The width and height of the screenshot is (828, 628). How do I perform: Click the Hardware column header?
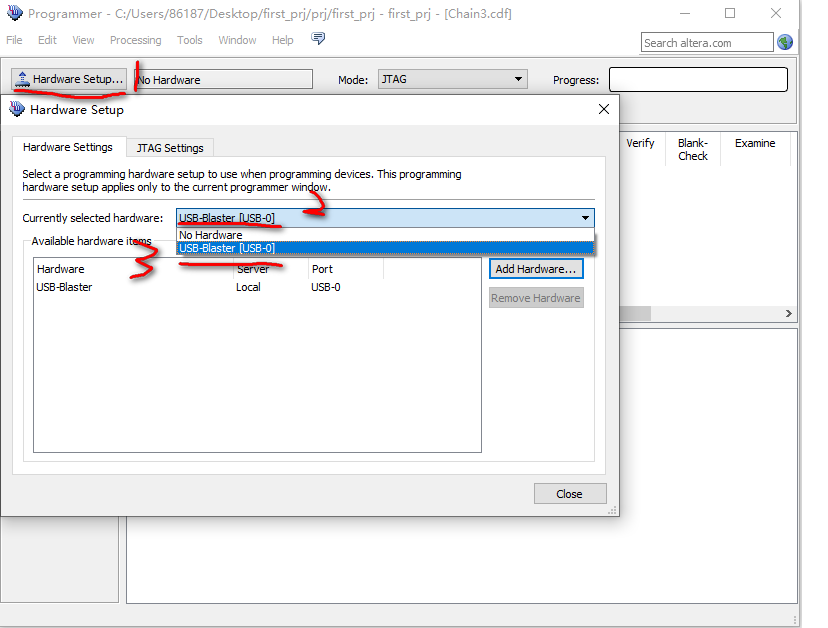click(x=133, y=269)
